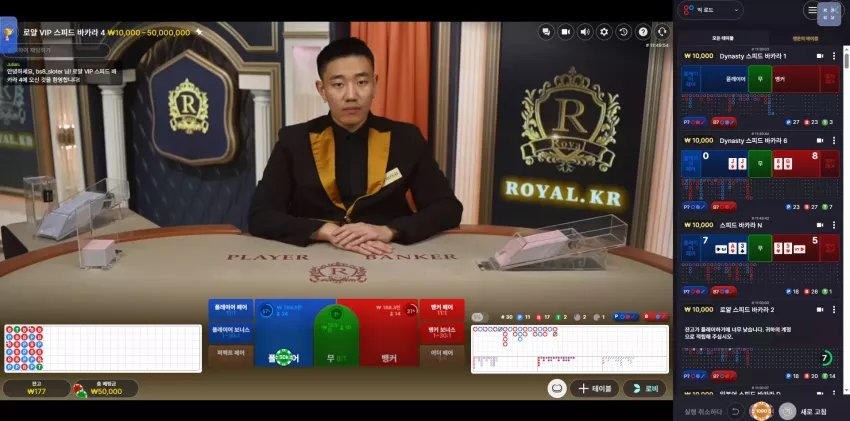850x421 pixels.
Task: Click the undo arrow icon in side panel
Action: coord(735,411)
